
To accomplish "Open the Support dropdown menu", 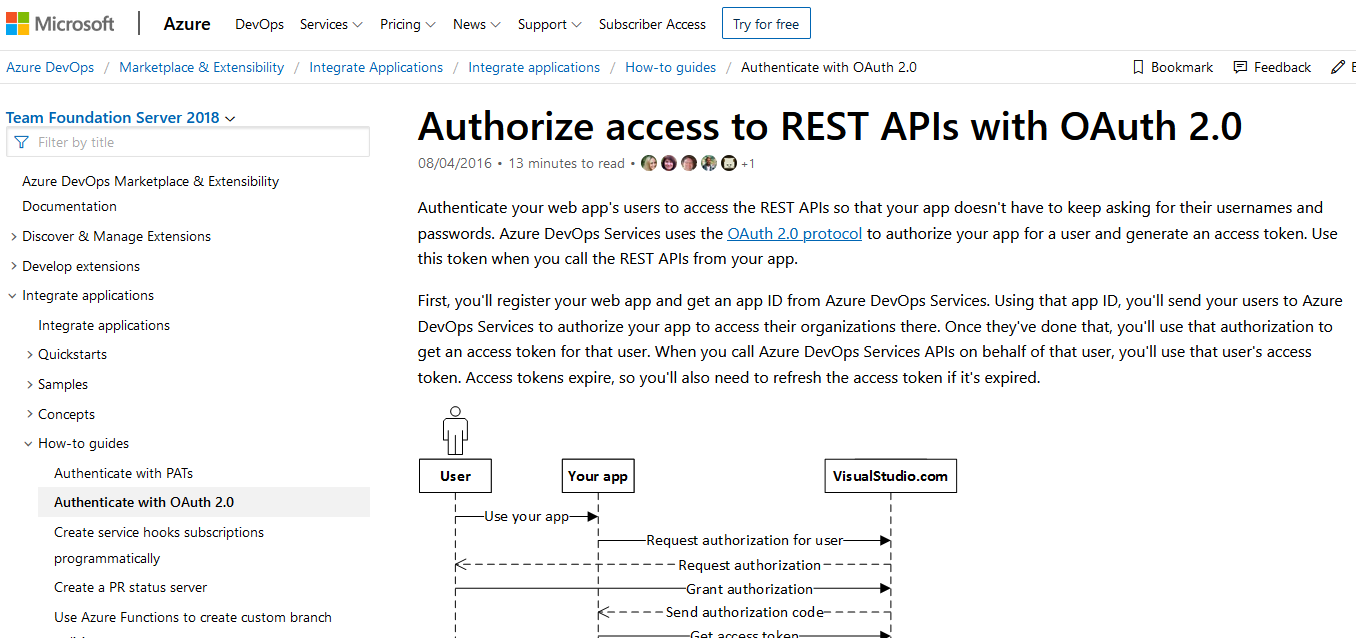I will pos(550,24).
